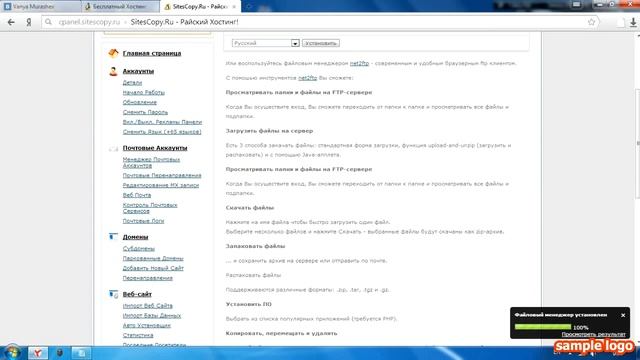Bookmark page with the star icon
Viewport: 640px width, 360px height.
pyautogui.click(x=591, y=22)
